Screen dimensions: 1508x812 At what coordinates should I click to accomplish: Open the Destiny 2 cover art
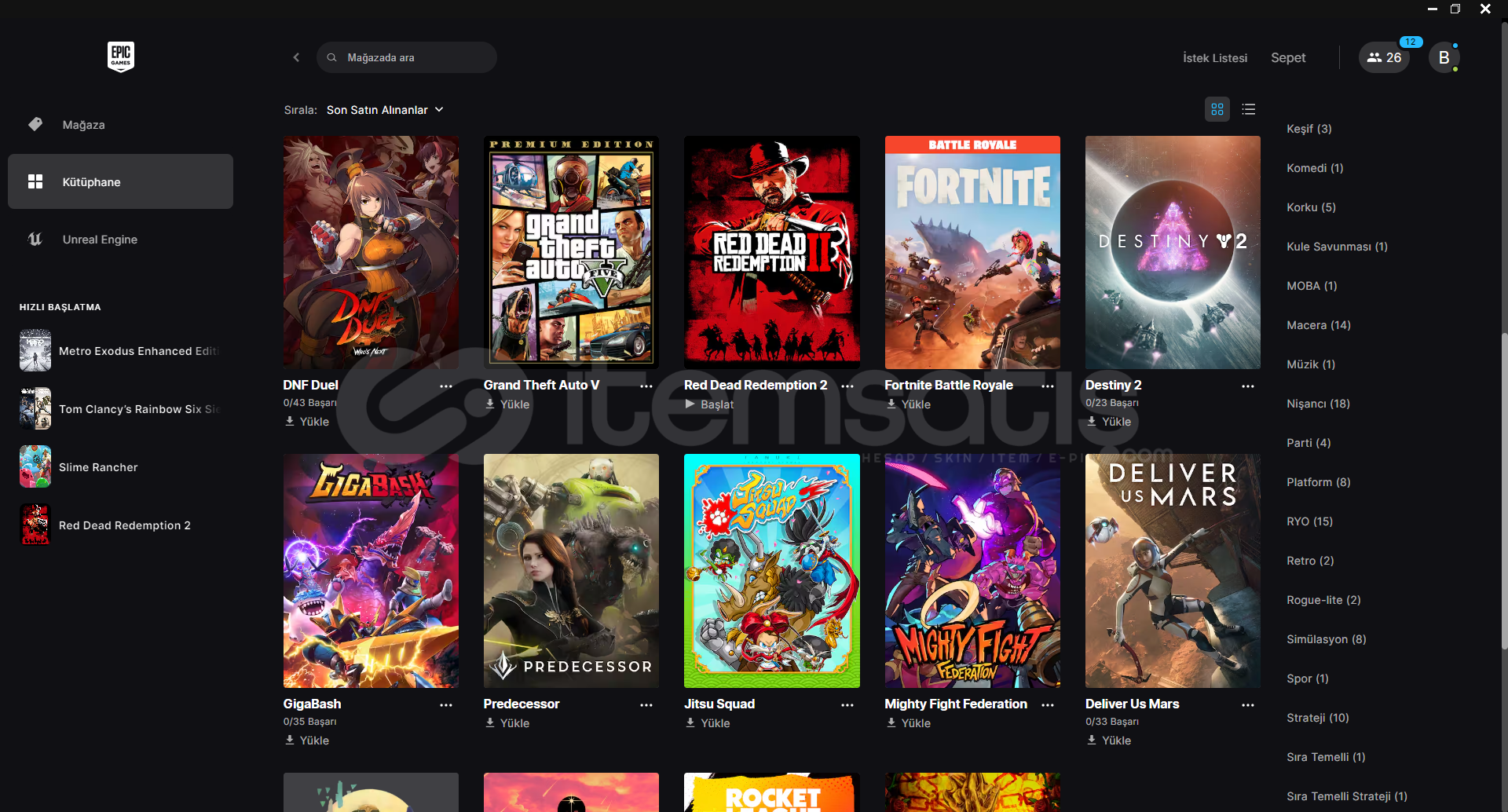pos(1173,252)
